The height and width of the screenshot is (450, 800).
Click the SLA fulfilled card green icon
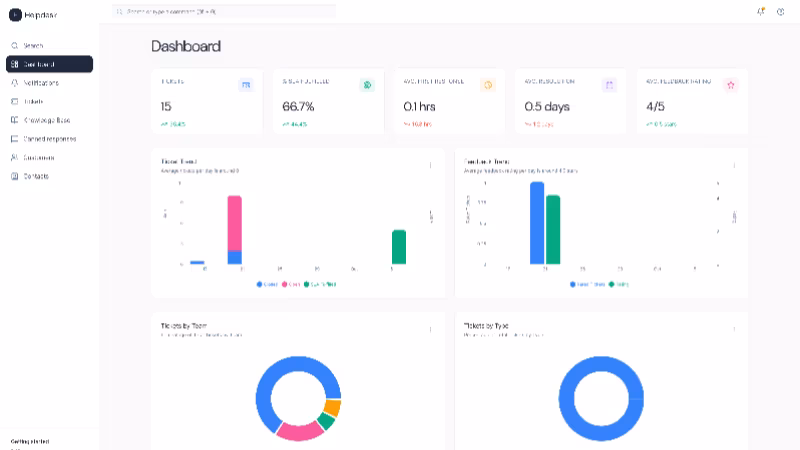click(367, 85)
